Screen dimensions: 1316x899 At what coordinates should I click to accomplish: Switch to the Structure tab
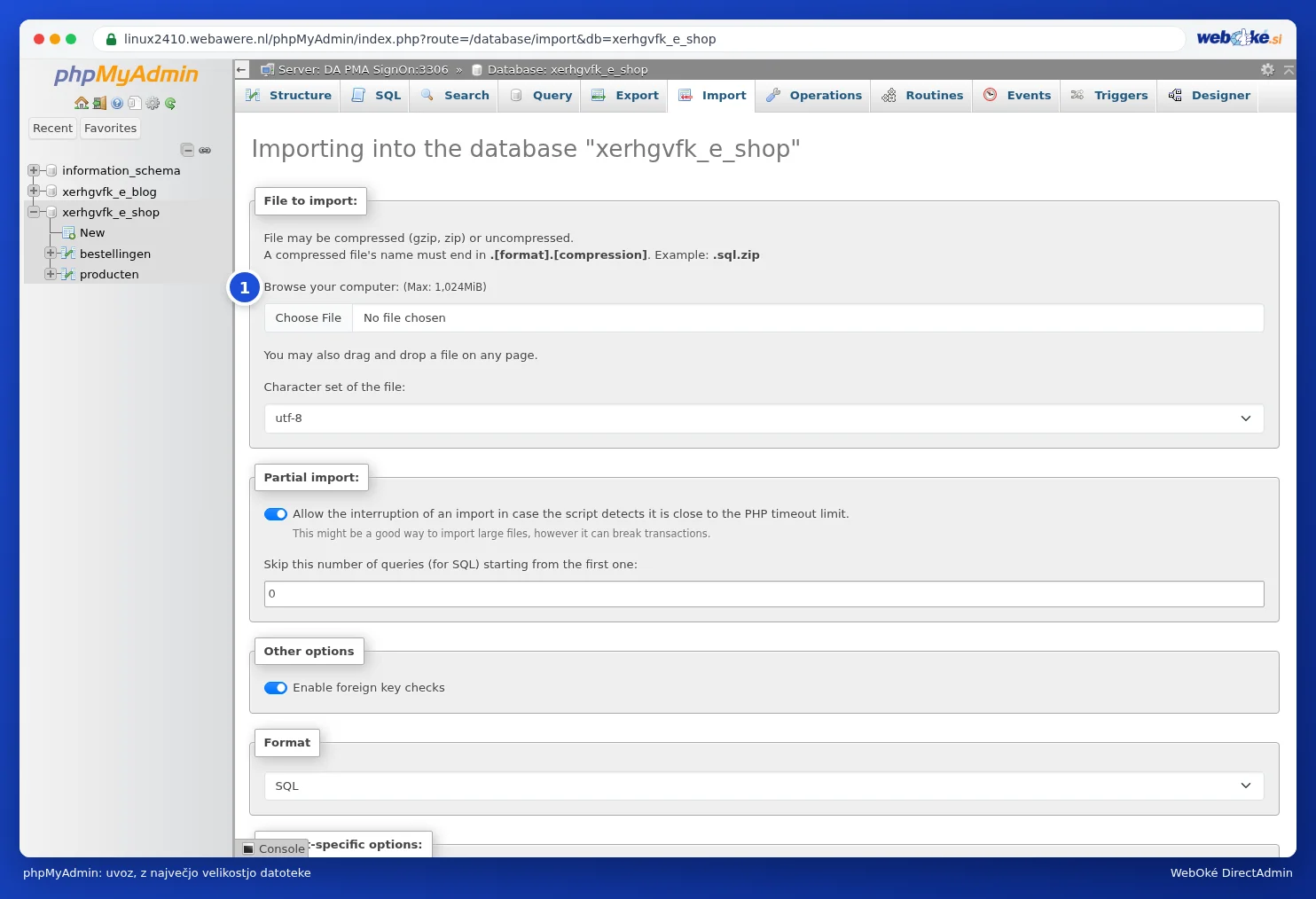pyautogui.click(x=288, y=96)
